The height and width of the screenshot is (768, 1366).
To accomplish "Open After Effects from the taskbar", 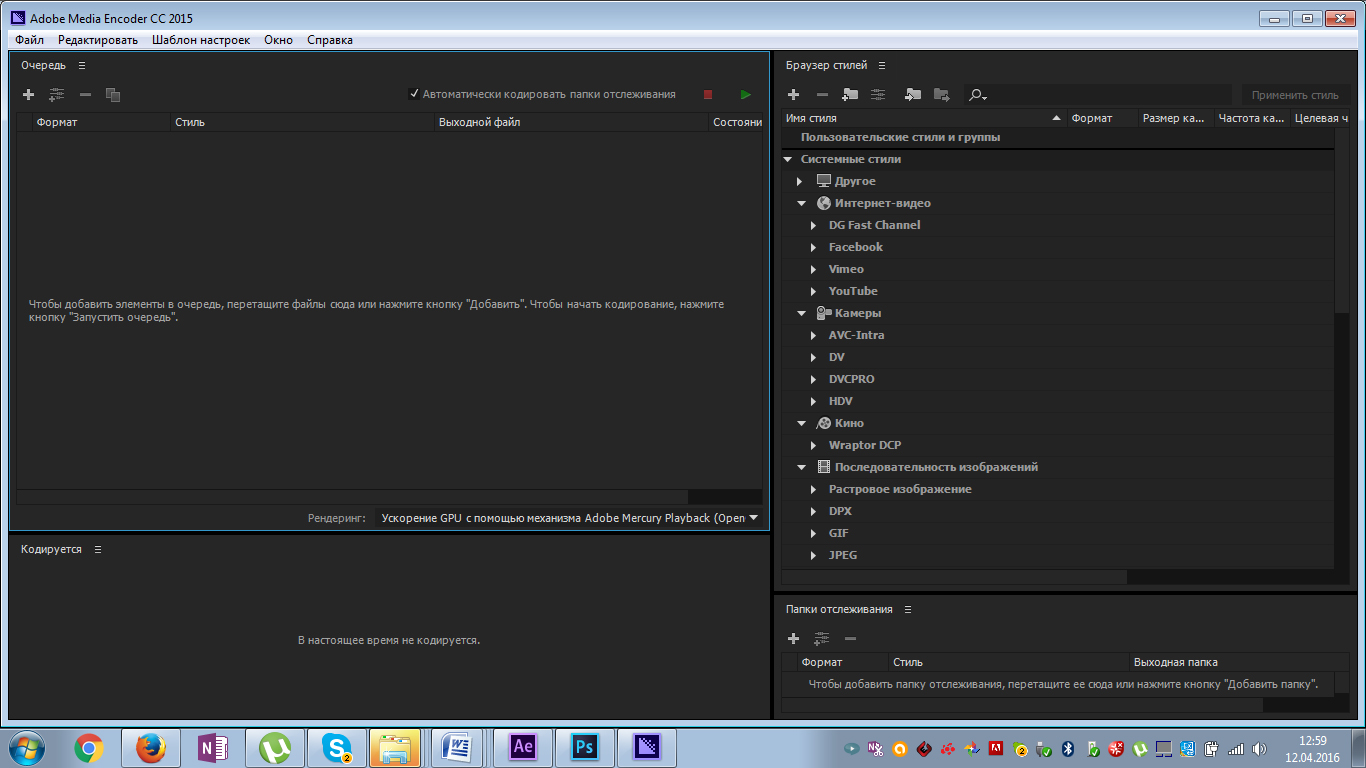I will (x=523, y=747).
